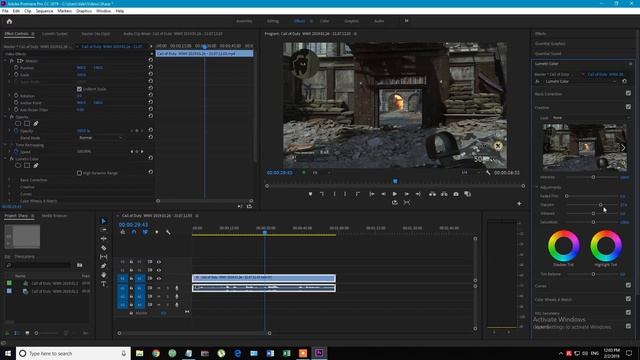Collapse the Opacity effect section
Viewport: 640px width, 360px height.
pyautogui.click(x=6, y=116)
